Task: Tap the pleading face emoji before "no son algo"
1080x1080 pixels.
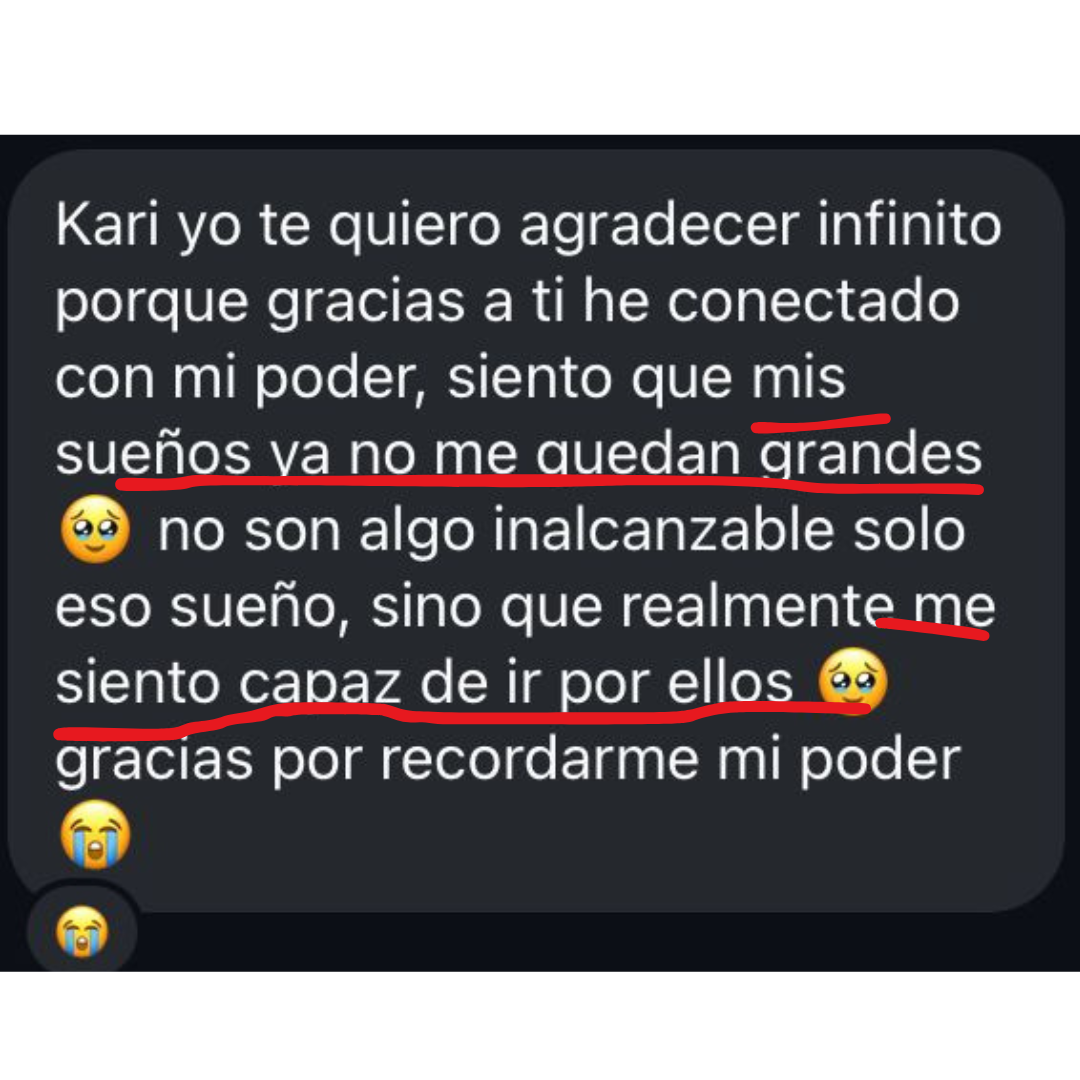Action: [x=95, y=529]
